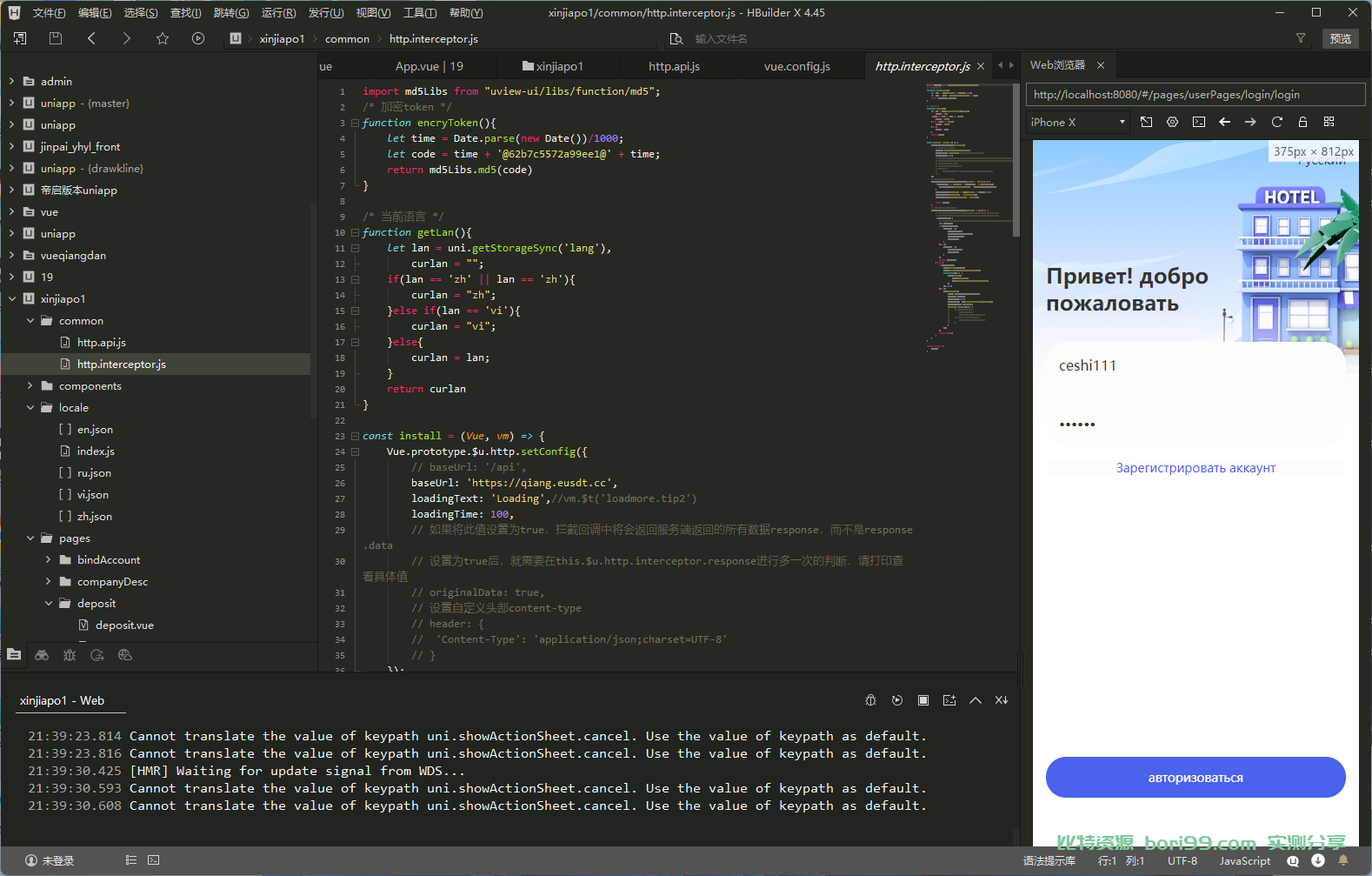Open the 运行(R) menu
The width and height of the screenshot is (1372, 876).
(278, 13)
